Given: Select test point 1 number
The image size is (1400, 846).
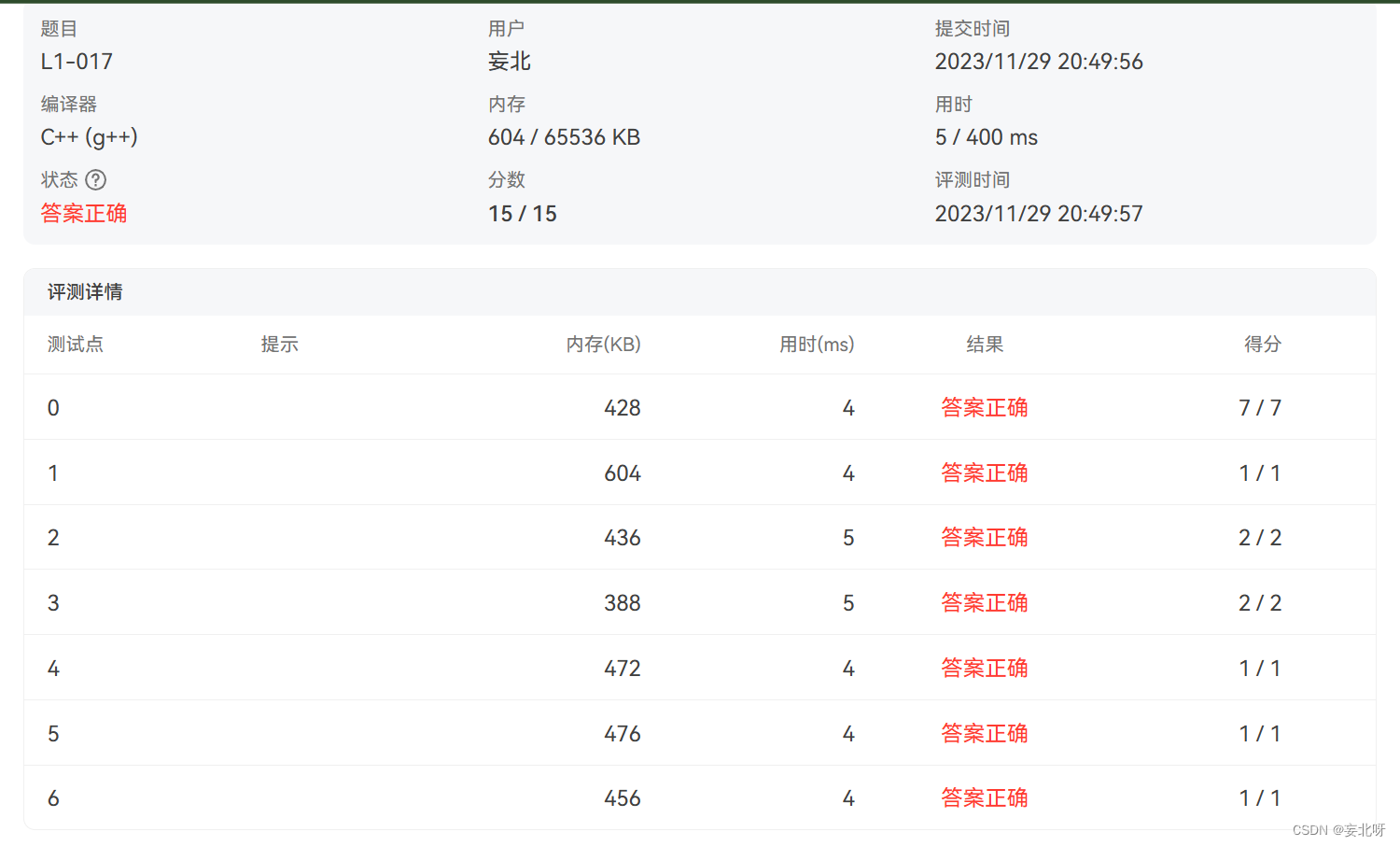Looking at the screenshot, I should [53, 473].
